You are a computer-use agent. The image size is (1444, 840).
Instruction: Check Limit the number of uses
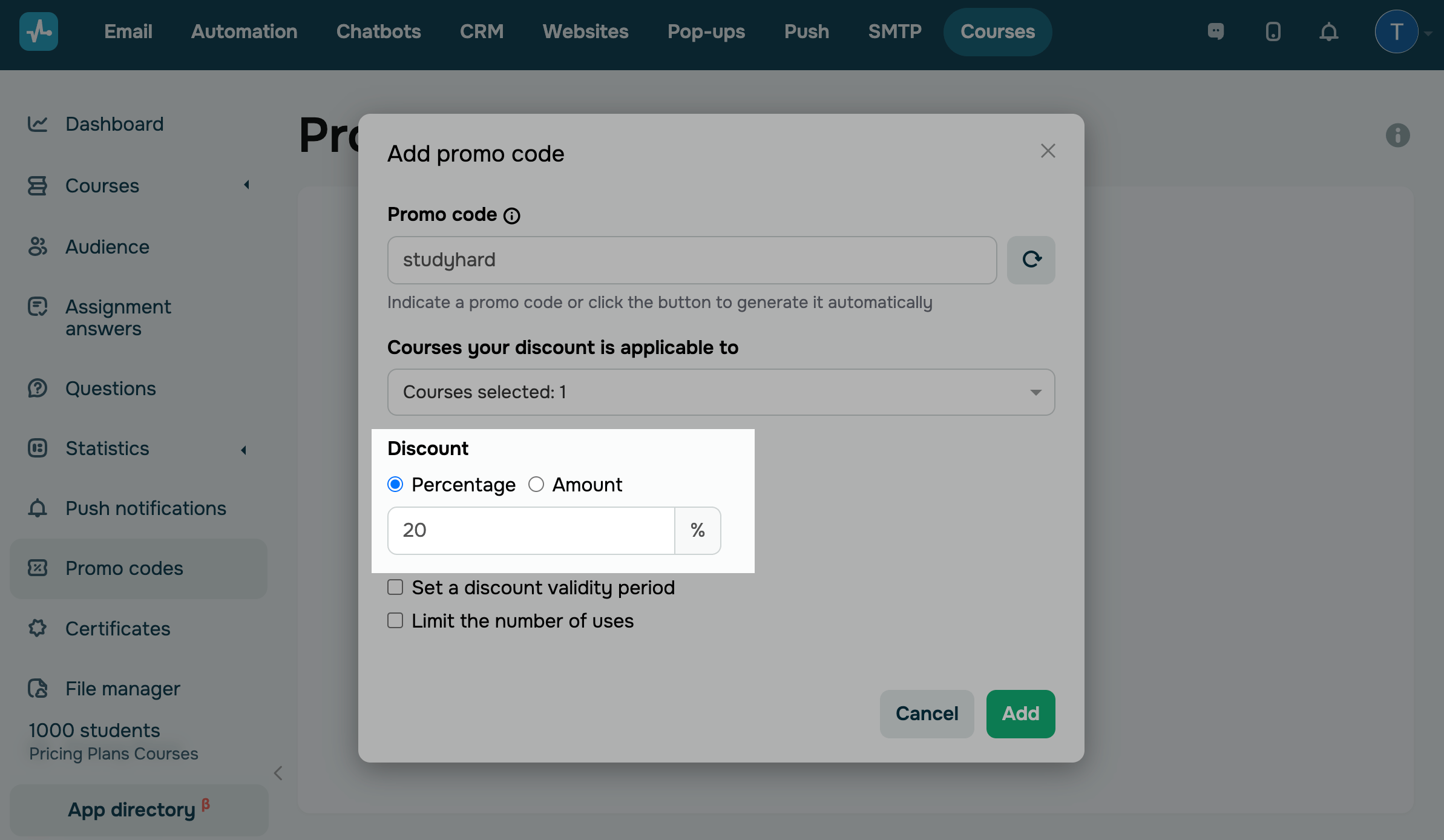(x=395, y=620)
